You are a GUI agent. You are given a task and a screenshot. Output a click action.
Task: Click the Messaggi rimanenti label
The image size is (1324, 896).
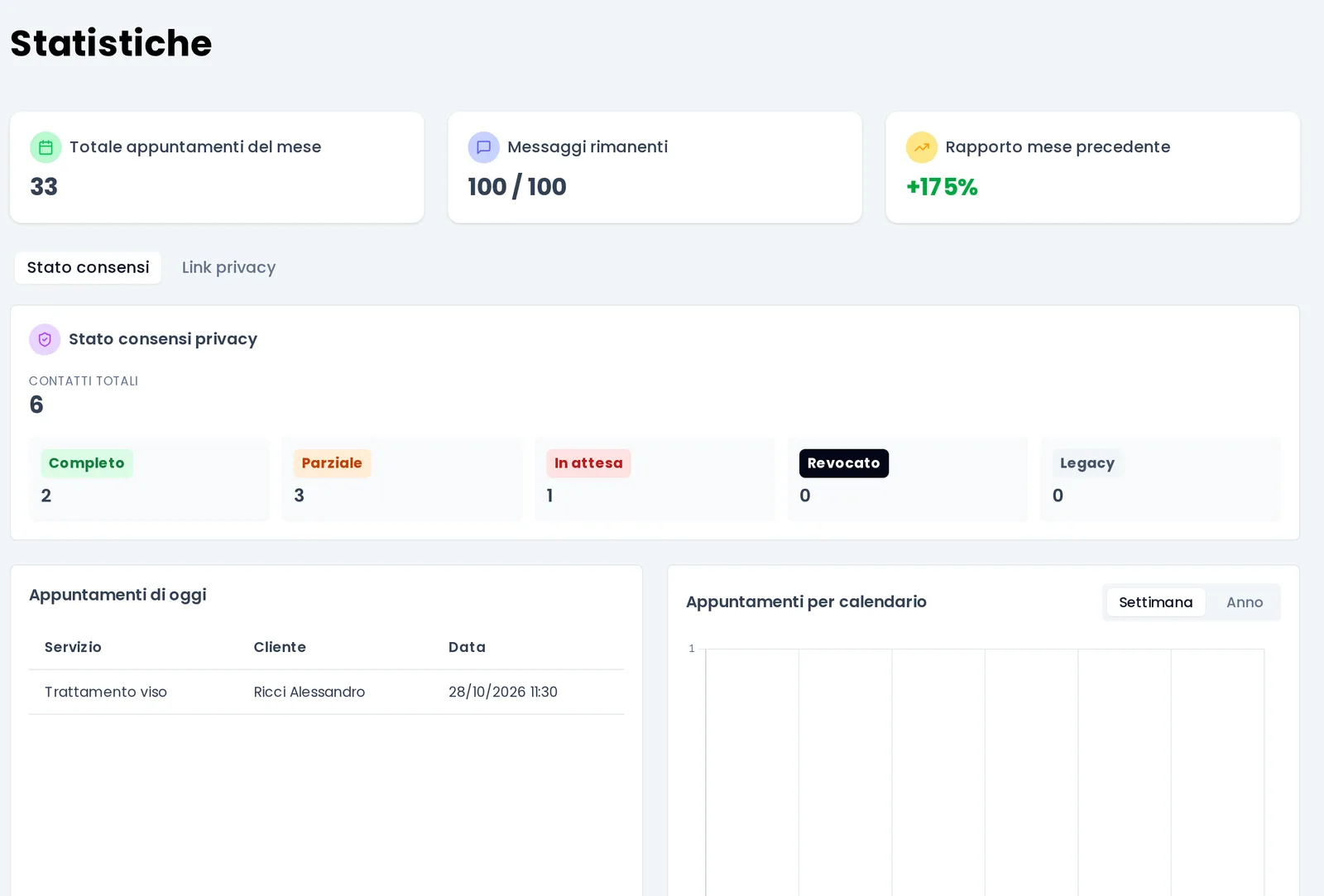(x=588, y=147)
